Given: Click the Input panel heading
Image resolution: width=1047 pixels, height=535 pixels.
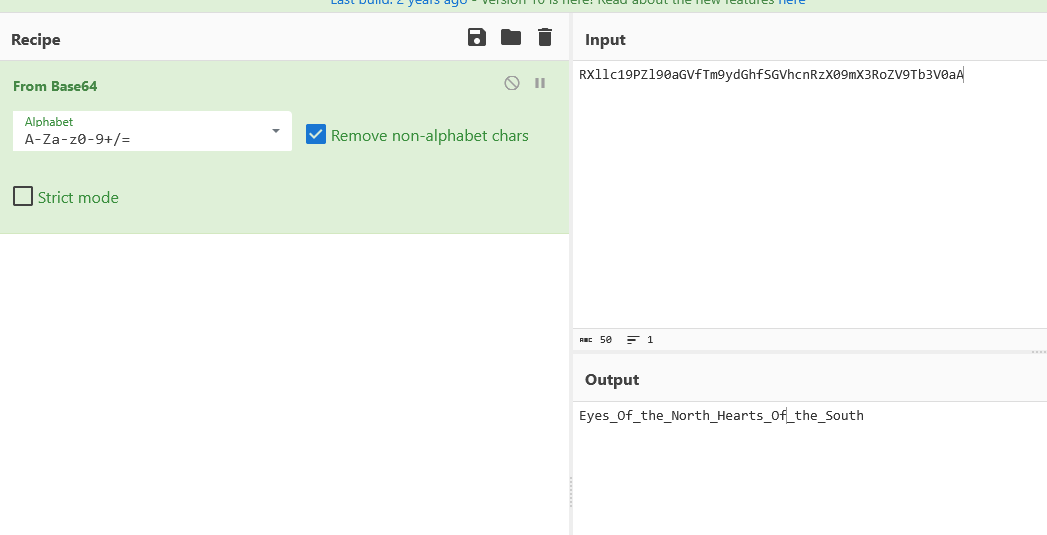Looking at the screenshot, I should click(605, 40).
